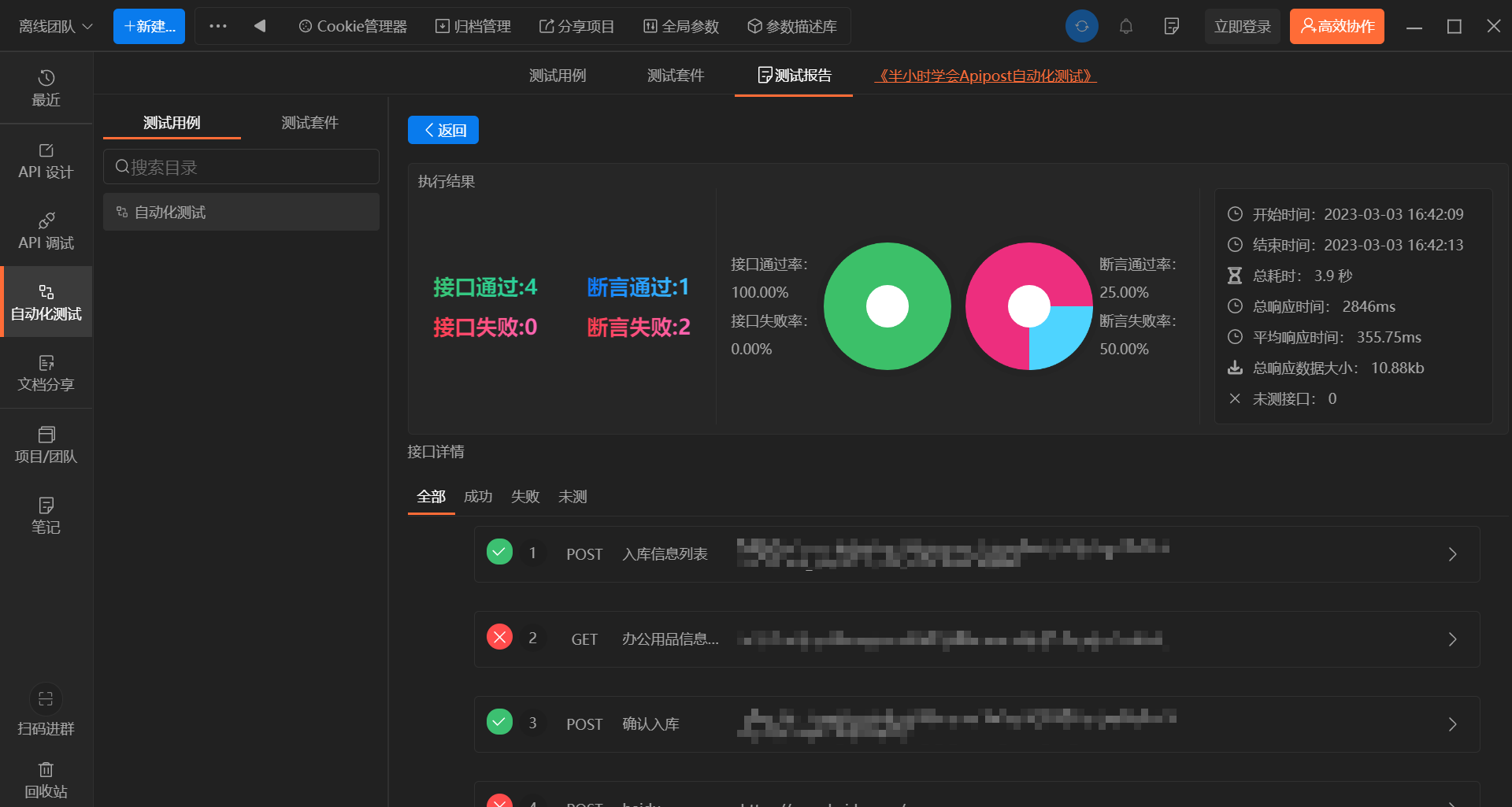Click the blue sync refresh icon

click(x=1082, y=26)
